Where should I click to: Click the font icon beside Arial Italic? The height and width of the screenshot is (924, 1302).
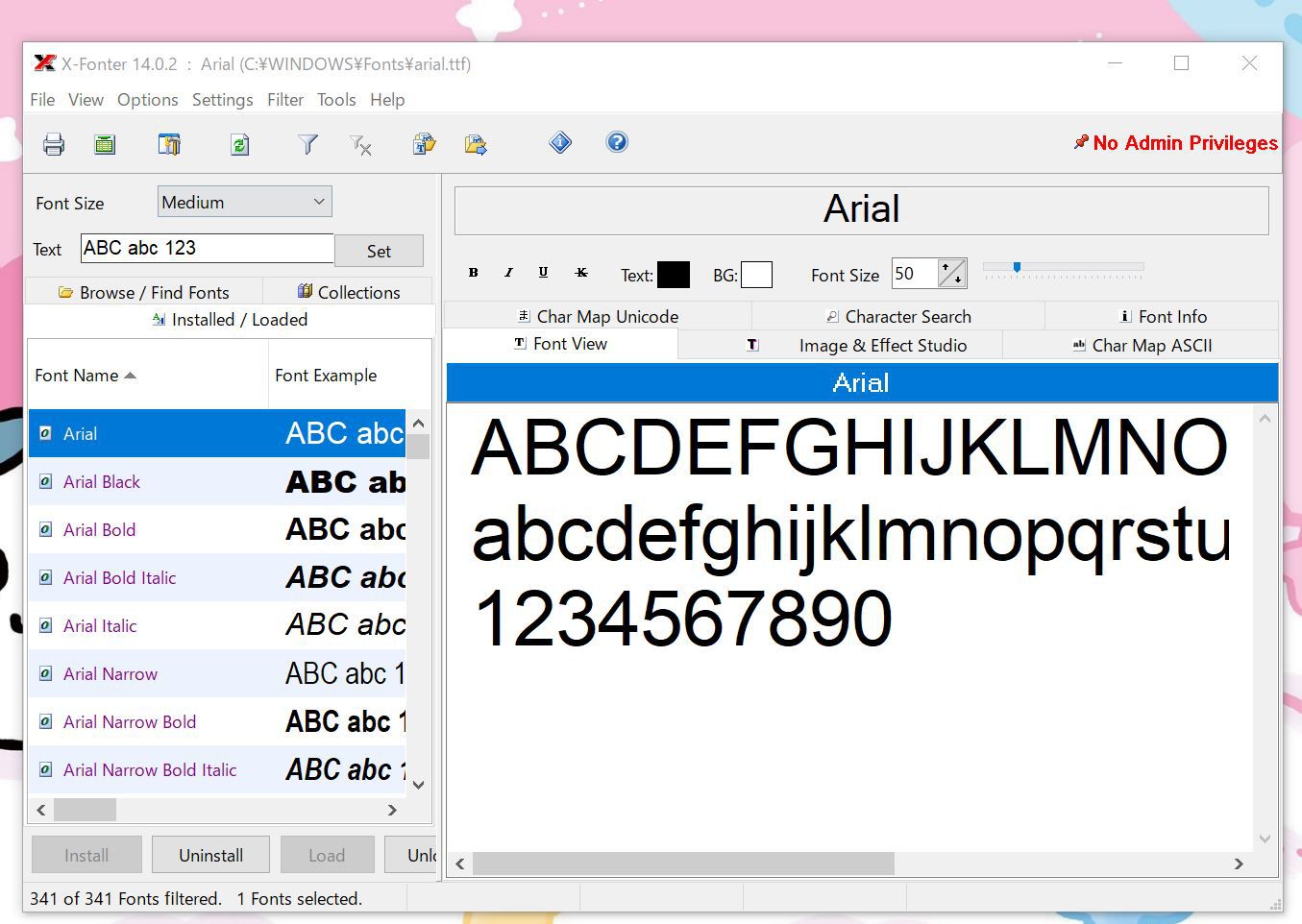click(x=45, y=625)
